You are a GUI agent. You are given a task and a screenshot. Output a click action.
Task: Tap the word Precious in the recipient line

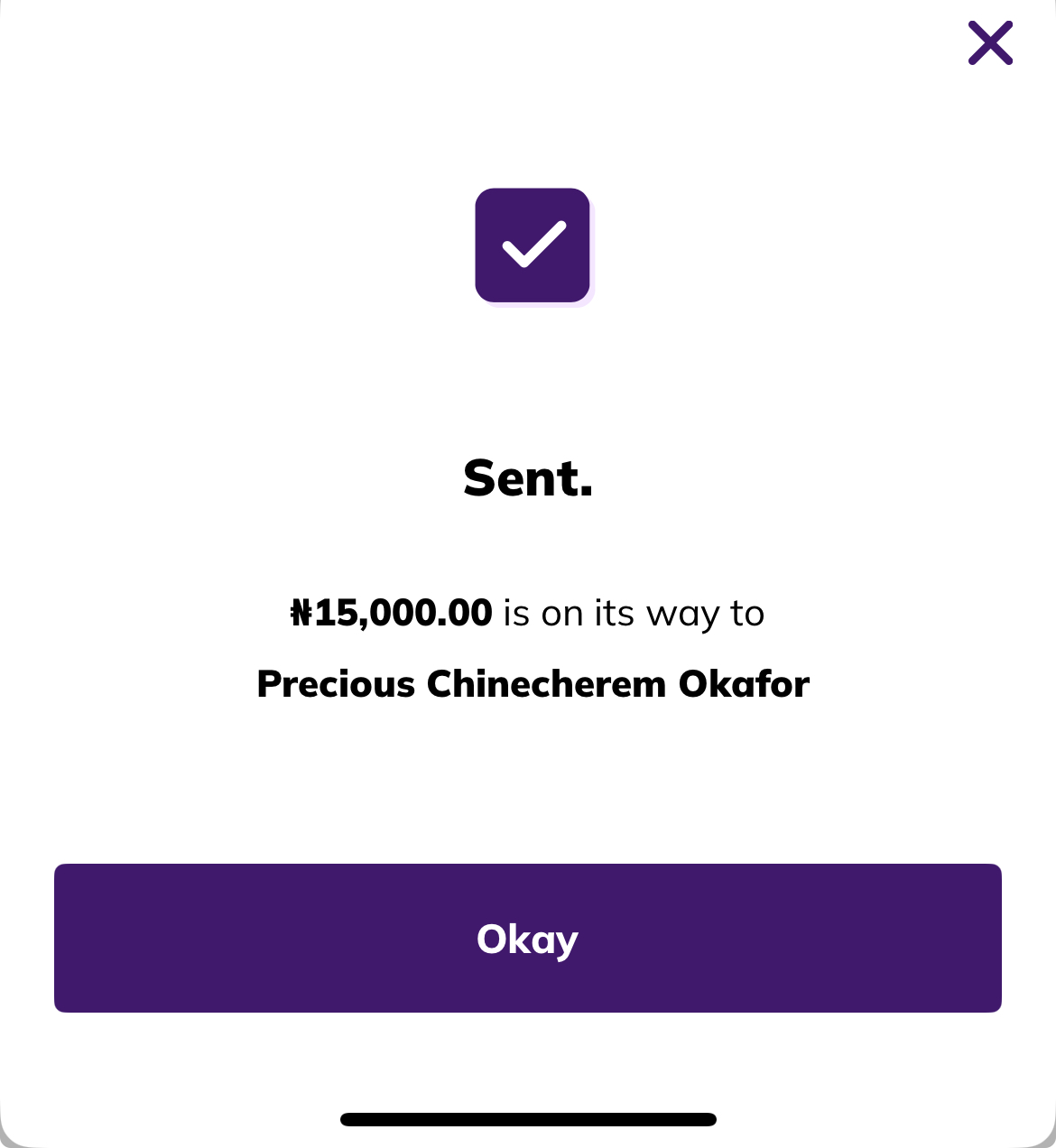[336, 684]
